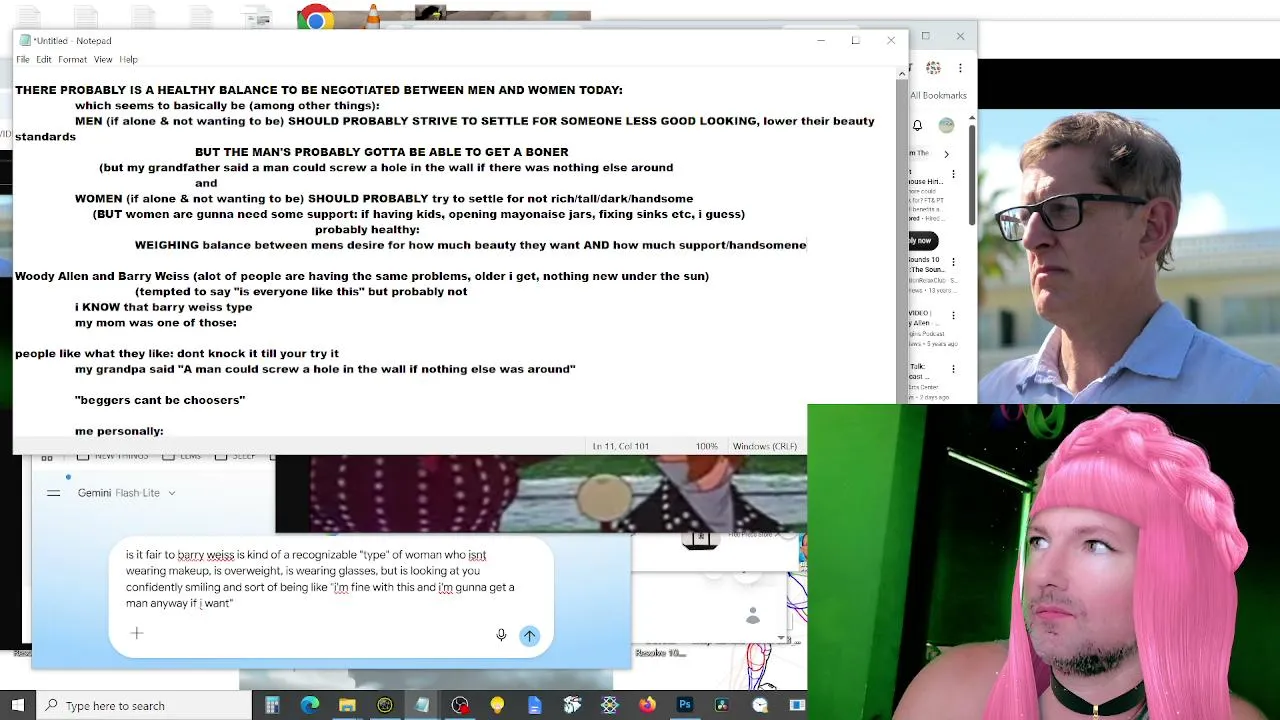This screenshot has height=720, width=1280.
Task: Click the Notepad vertical scrollbar up arrow
Action: click(902, 73)
